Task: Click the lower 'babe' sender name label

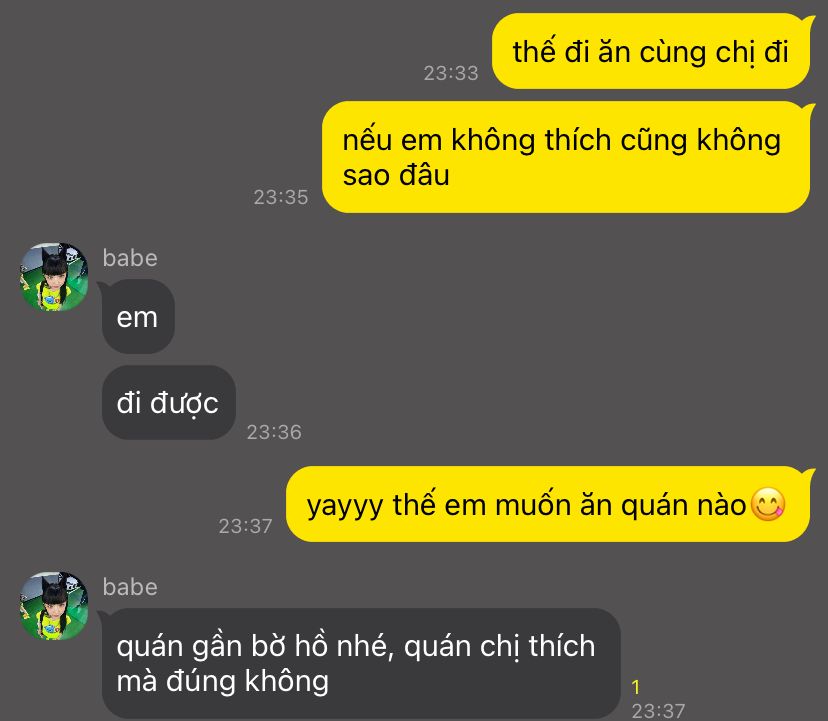Action: (x=130, y=587)
